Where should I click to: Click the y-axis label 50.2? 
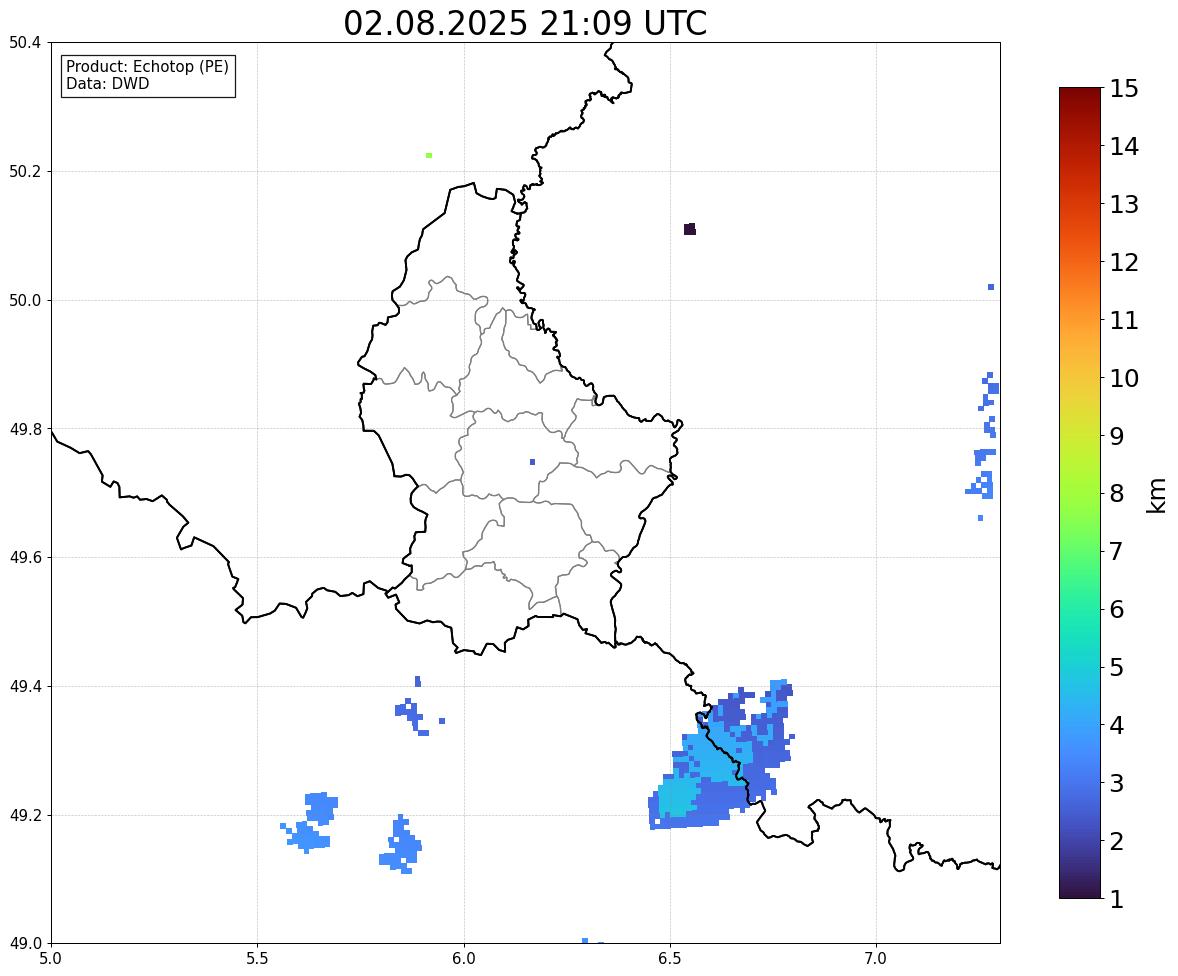coord(25,171)
